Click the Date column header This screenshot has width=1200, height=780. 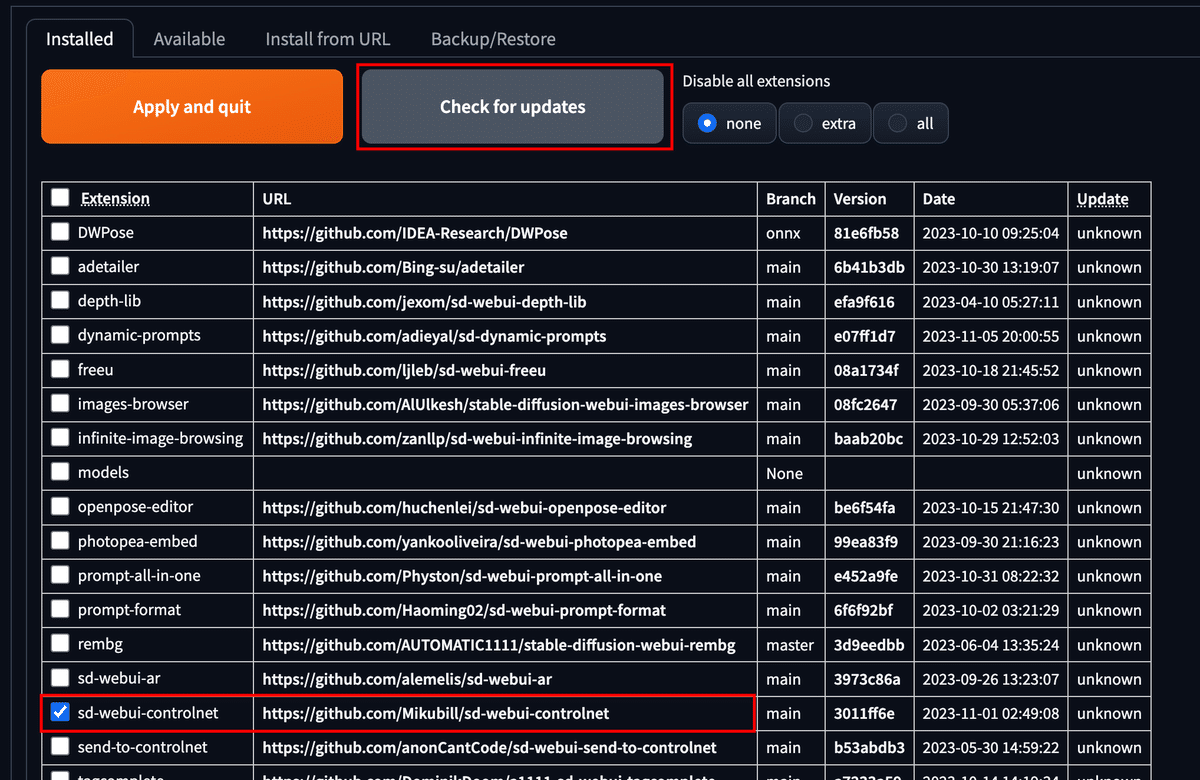(x=939, y=198)
